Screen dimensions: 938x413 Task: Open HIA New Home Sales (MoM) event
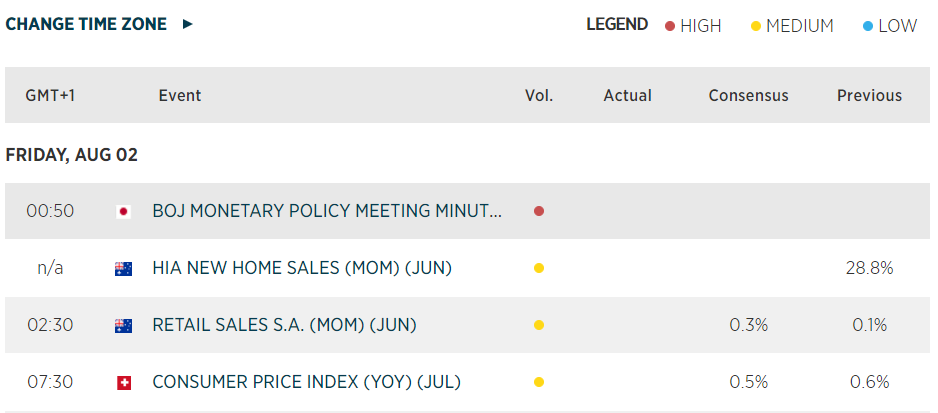[x=302, y=268]
